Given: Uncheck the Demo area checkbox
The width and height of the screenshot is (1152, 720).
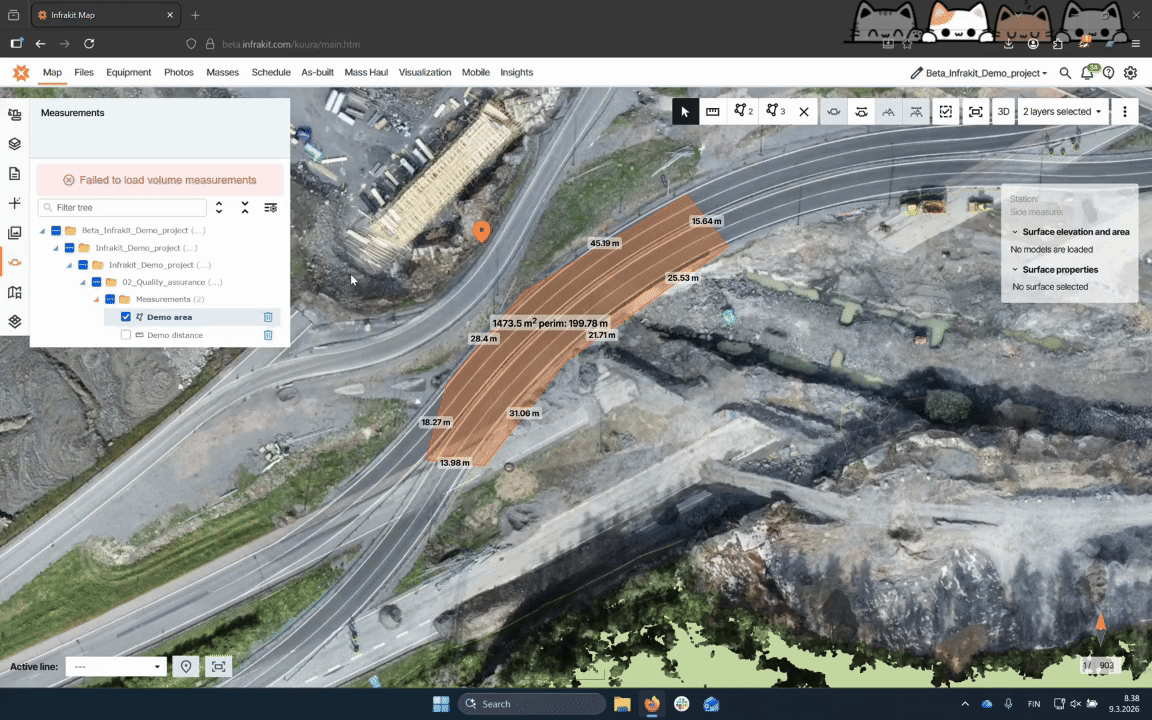Looking at the screenshot, I should 126,317.
